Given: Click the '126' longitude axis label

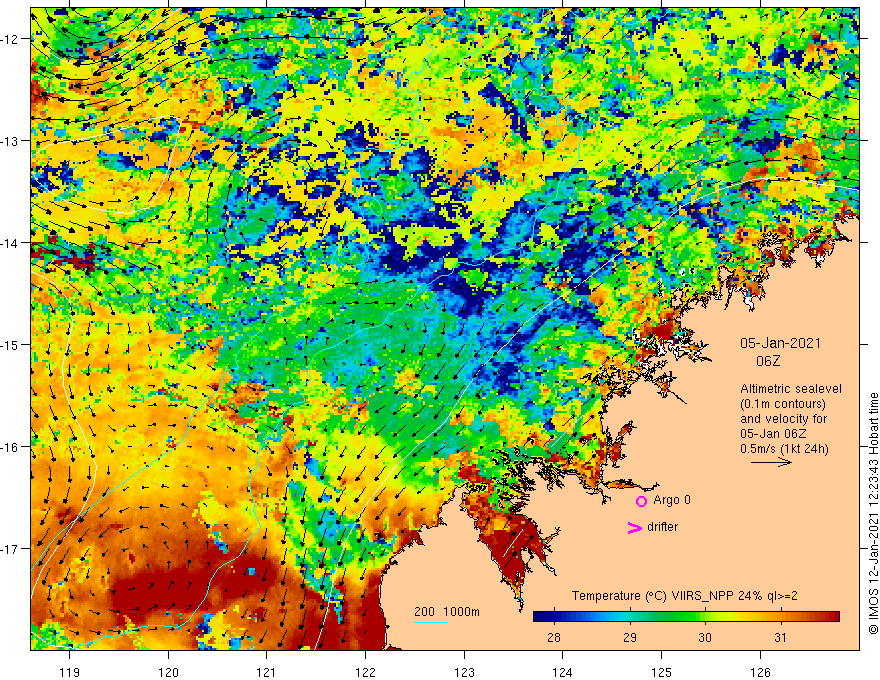Looking at the screenshot, I should [x=760, y=672].
